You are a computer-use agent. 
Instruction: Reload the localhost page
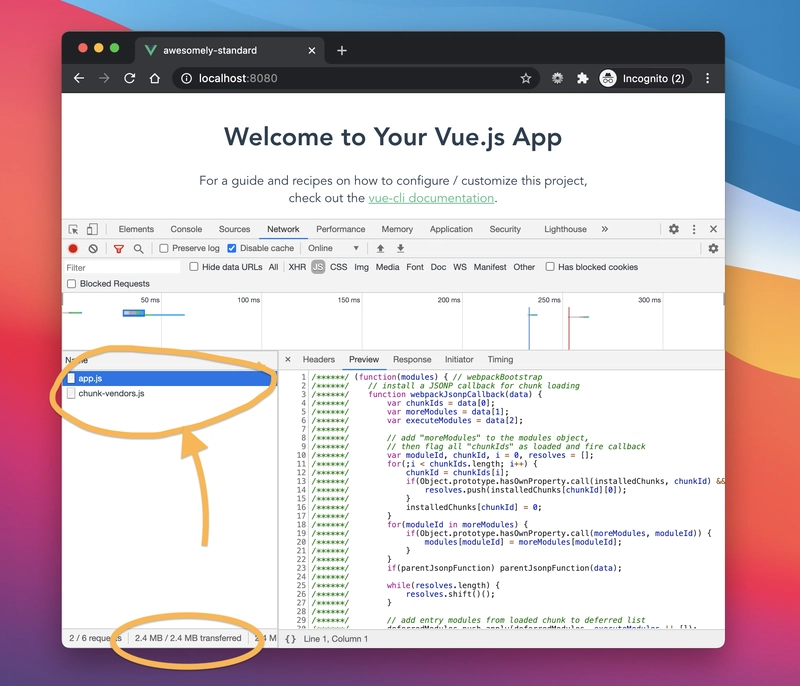pos(130,78)
